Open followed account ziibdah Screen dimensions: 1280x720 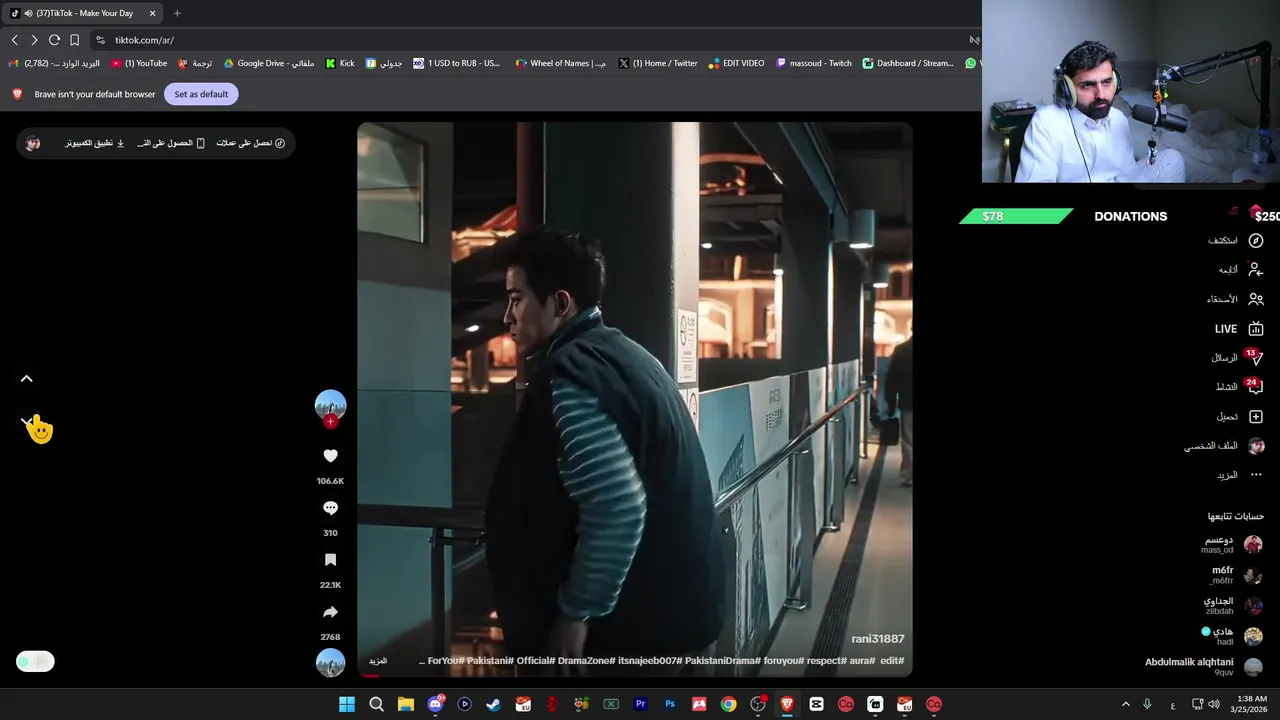click(1233, 606)
